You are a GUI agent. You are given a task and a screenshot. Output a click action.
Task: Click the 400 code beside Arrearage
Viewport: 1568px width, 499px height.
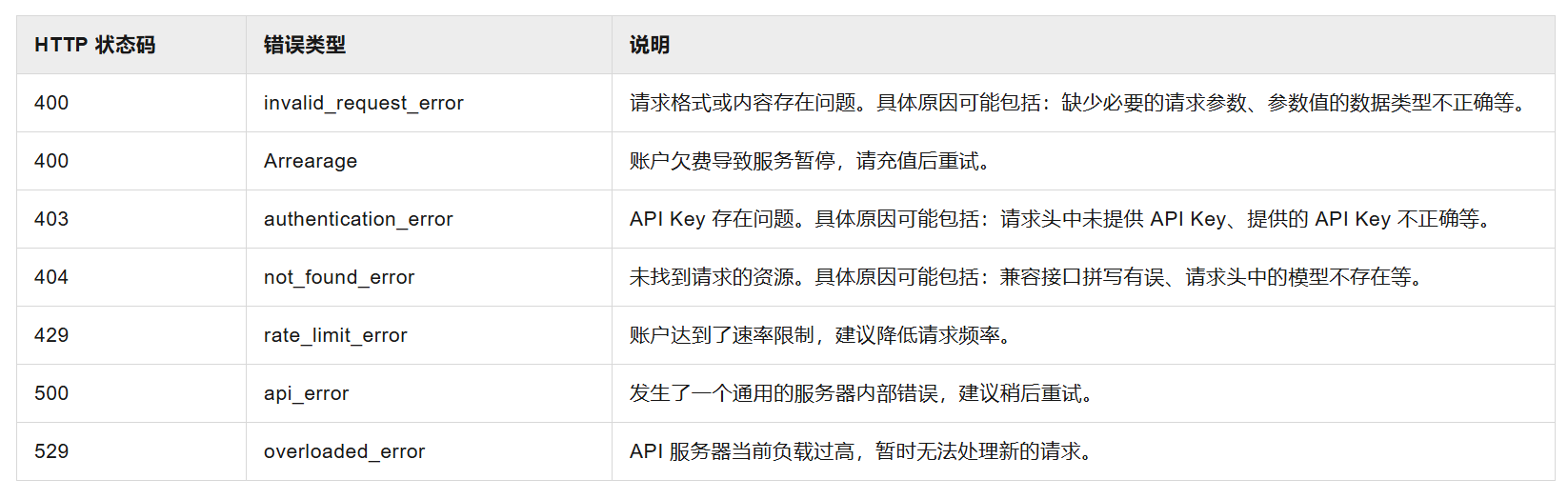[x=51, y=161]
